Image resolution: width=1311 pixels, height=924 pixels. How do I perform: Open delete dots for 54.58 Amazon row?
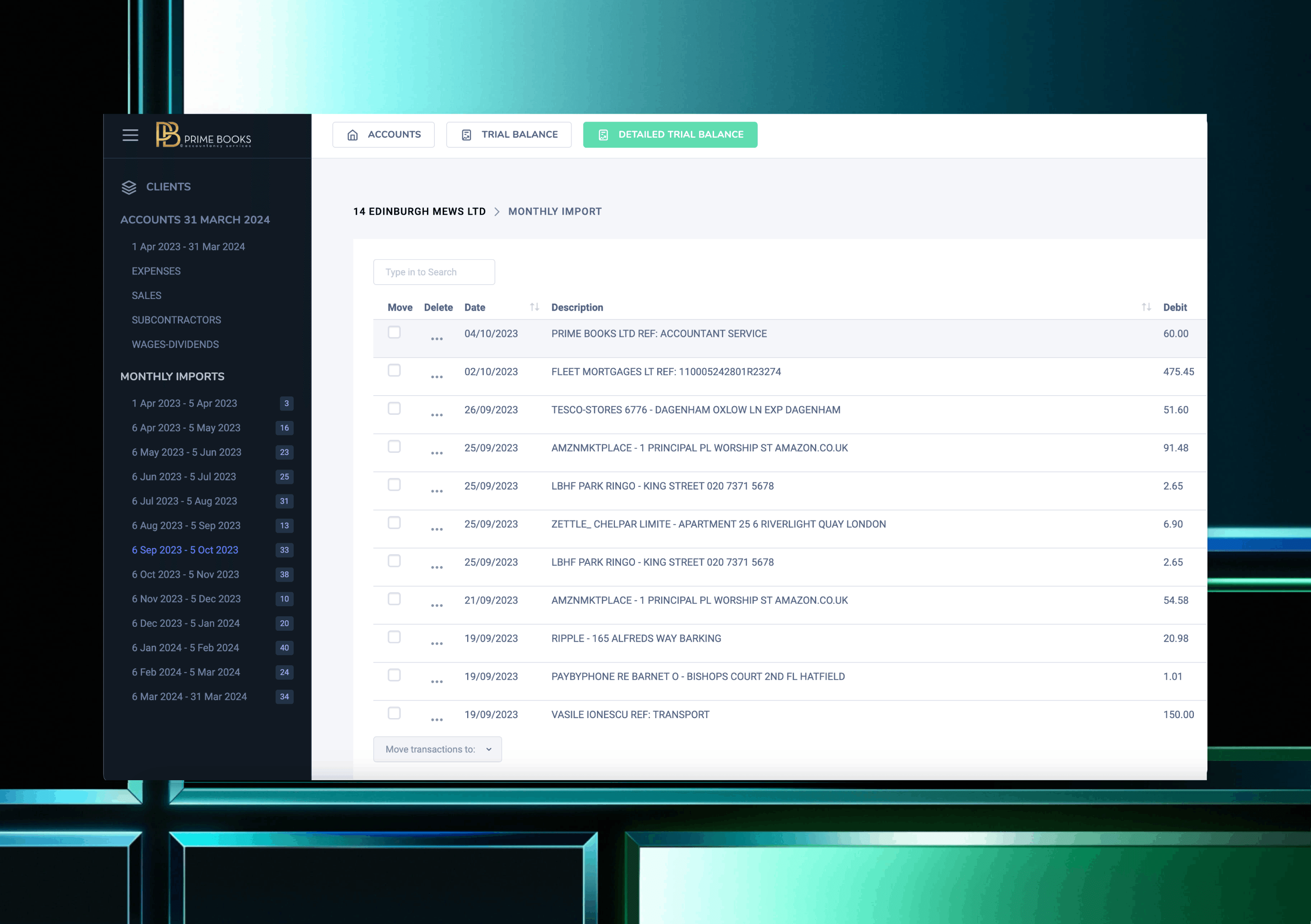click(437, 606)
